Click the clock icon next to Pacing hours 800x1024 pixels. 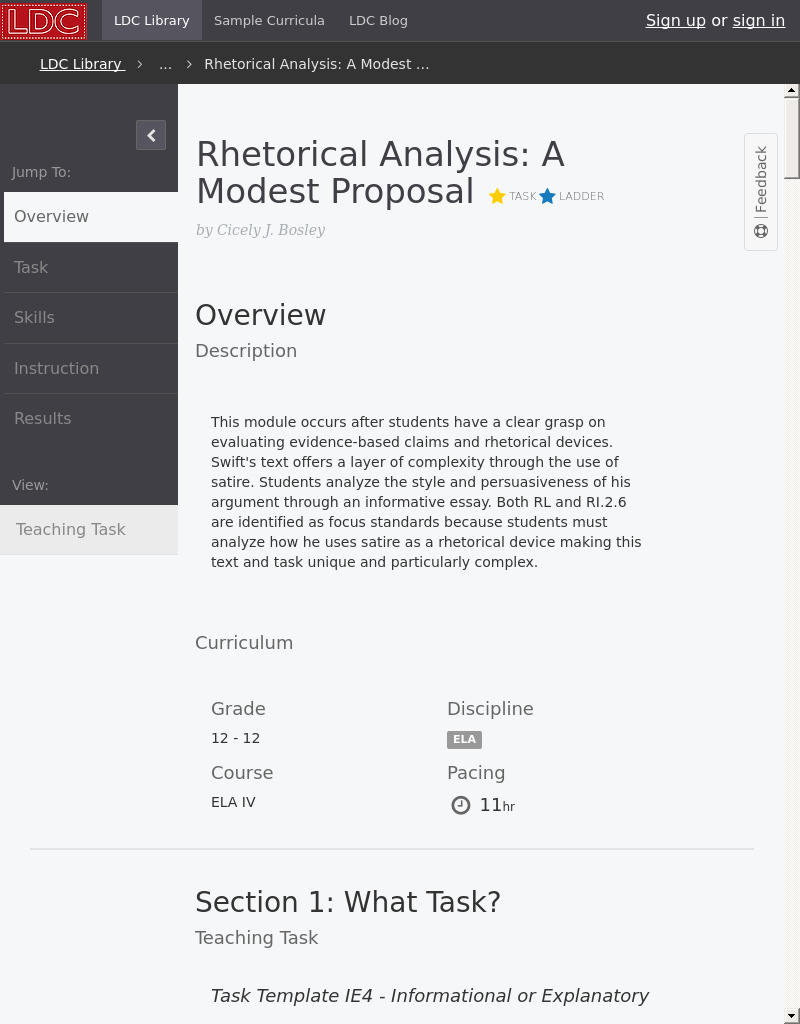point(461,805)
